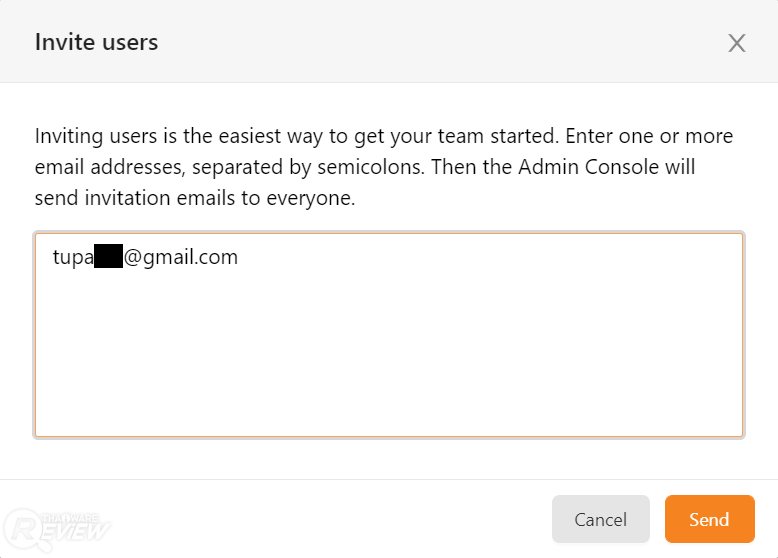Click the blacked-out part of the email

[108, 257]
